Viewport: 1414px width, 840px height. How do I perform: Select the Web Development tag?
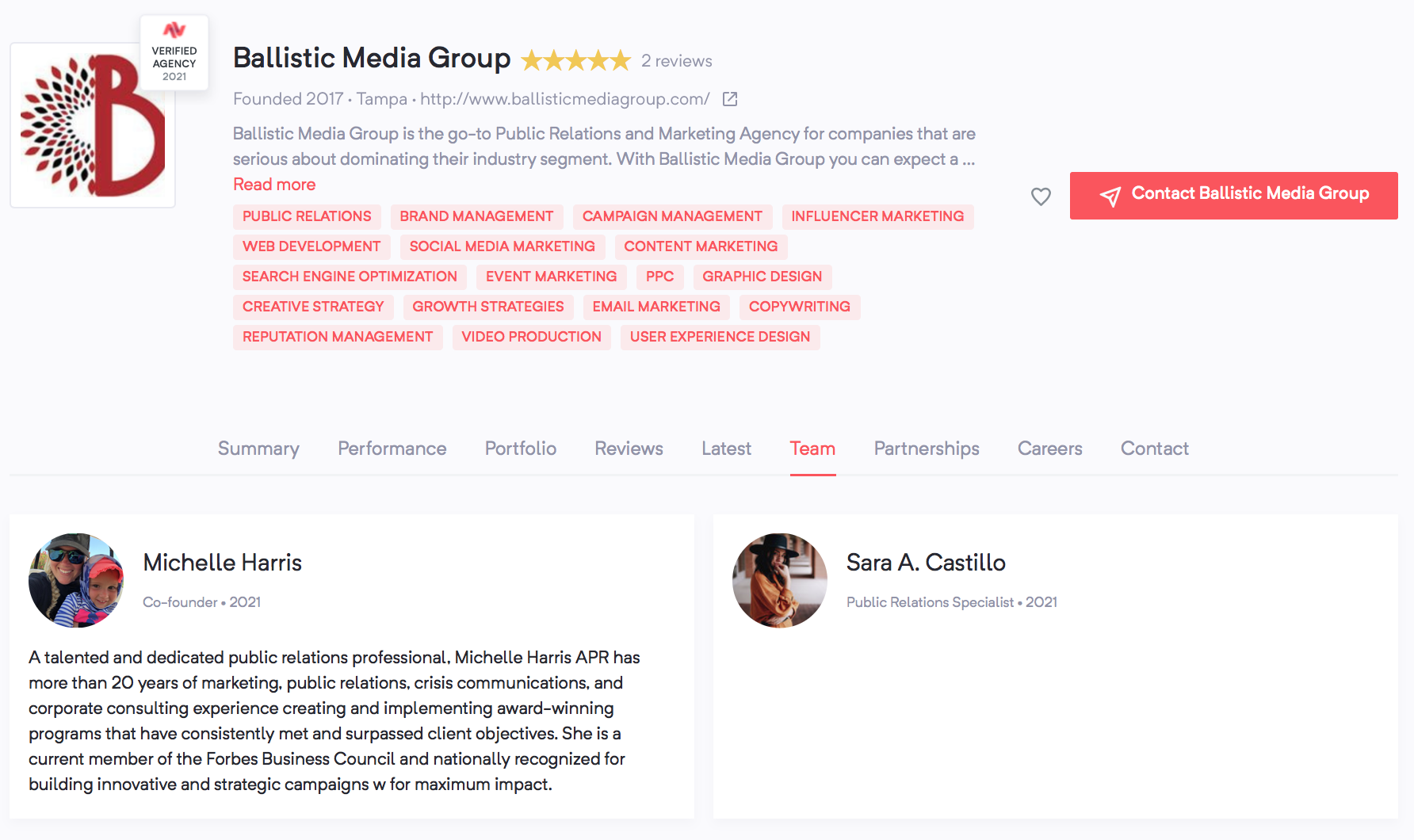[x=311, y=246]
